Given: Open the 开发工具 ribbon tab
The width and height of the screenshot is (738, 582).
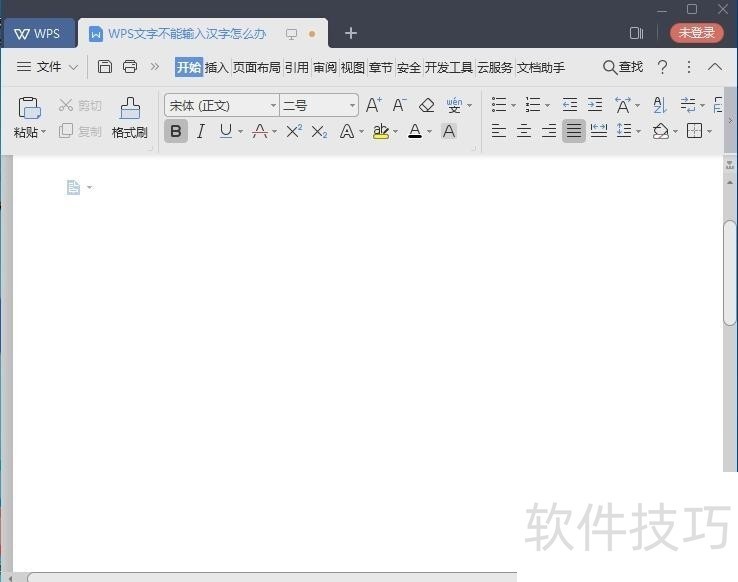Looking at the screenshot, I should click(449, 67).
